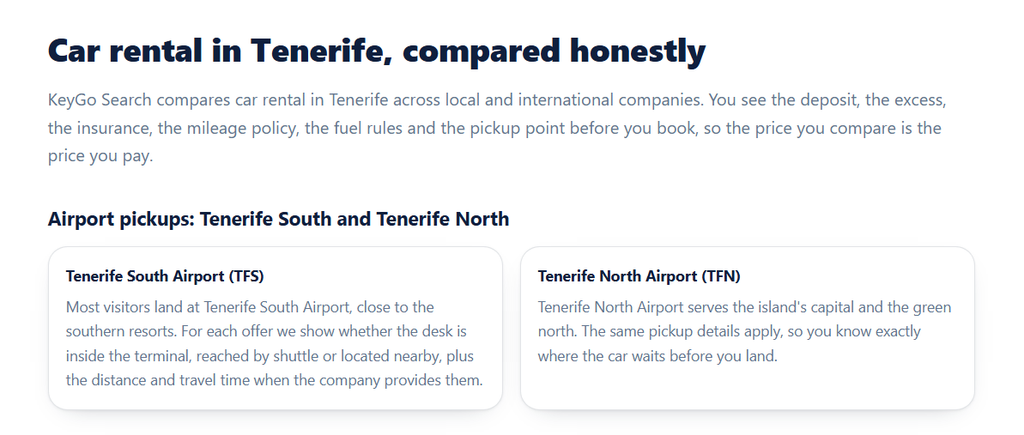Click the "price you pay." line of intro text
This screenshot has width=1024, height=435.
(100, 157)
